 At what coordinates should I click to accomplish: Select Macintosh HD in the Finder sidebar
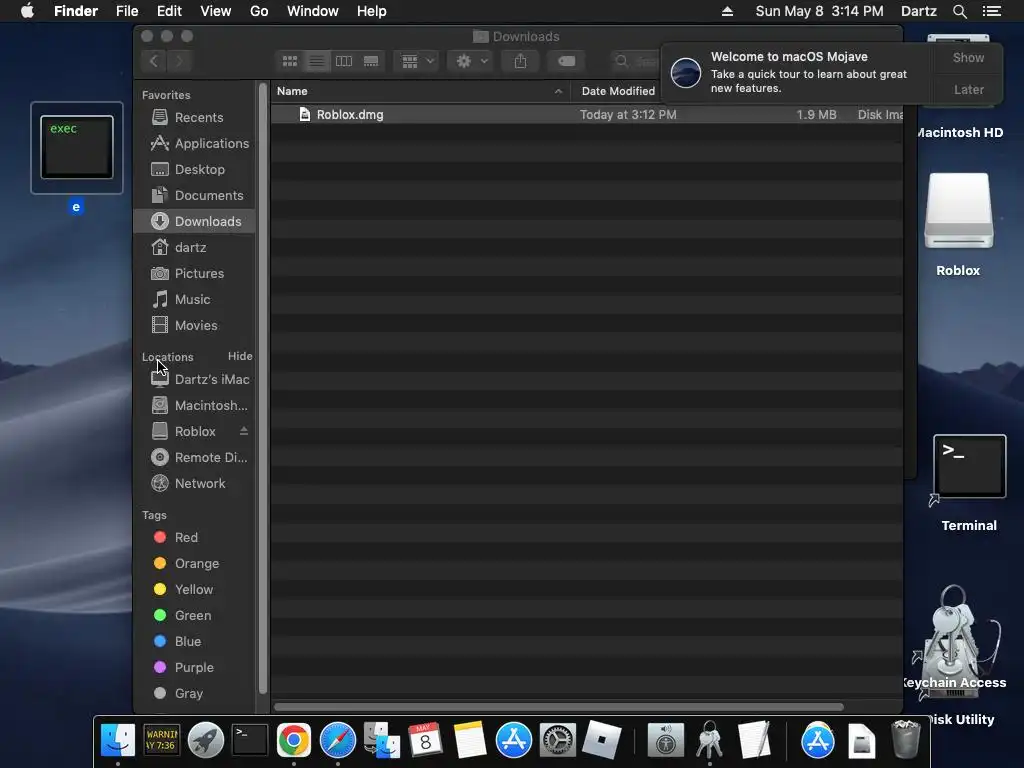[194, 406]
